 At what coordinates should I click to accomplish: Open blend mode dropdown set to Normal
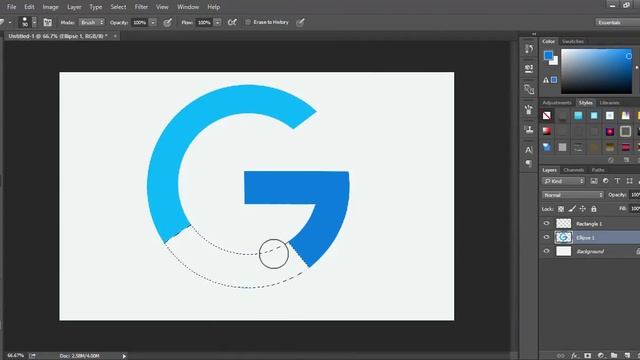(x=573, y=195)
